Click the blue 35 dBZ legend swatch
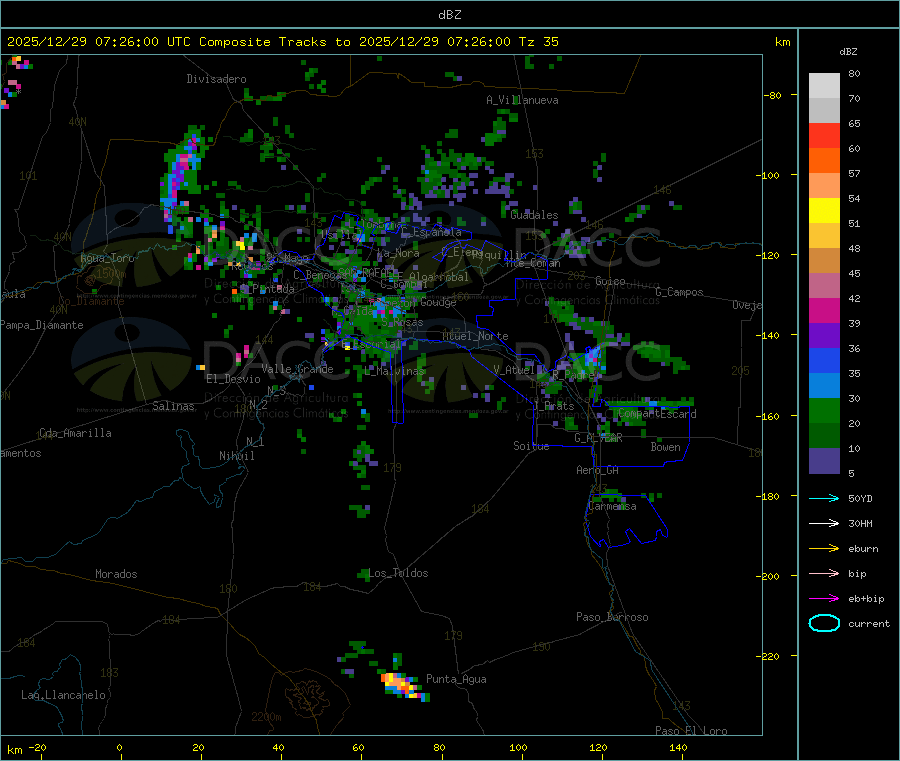 [x=824, y=360]
